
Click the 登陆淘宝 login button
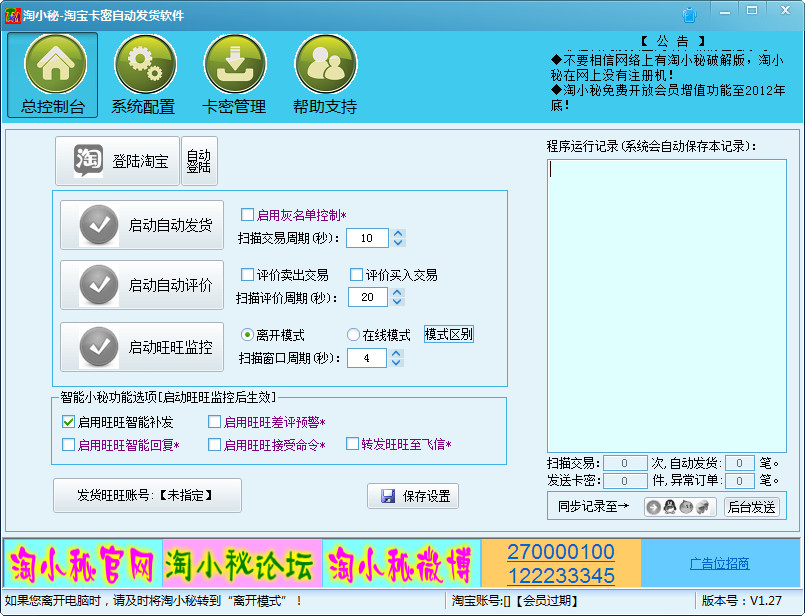pos(118,161)
